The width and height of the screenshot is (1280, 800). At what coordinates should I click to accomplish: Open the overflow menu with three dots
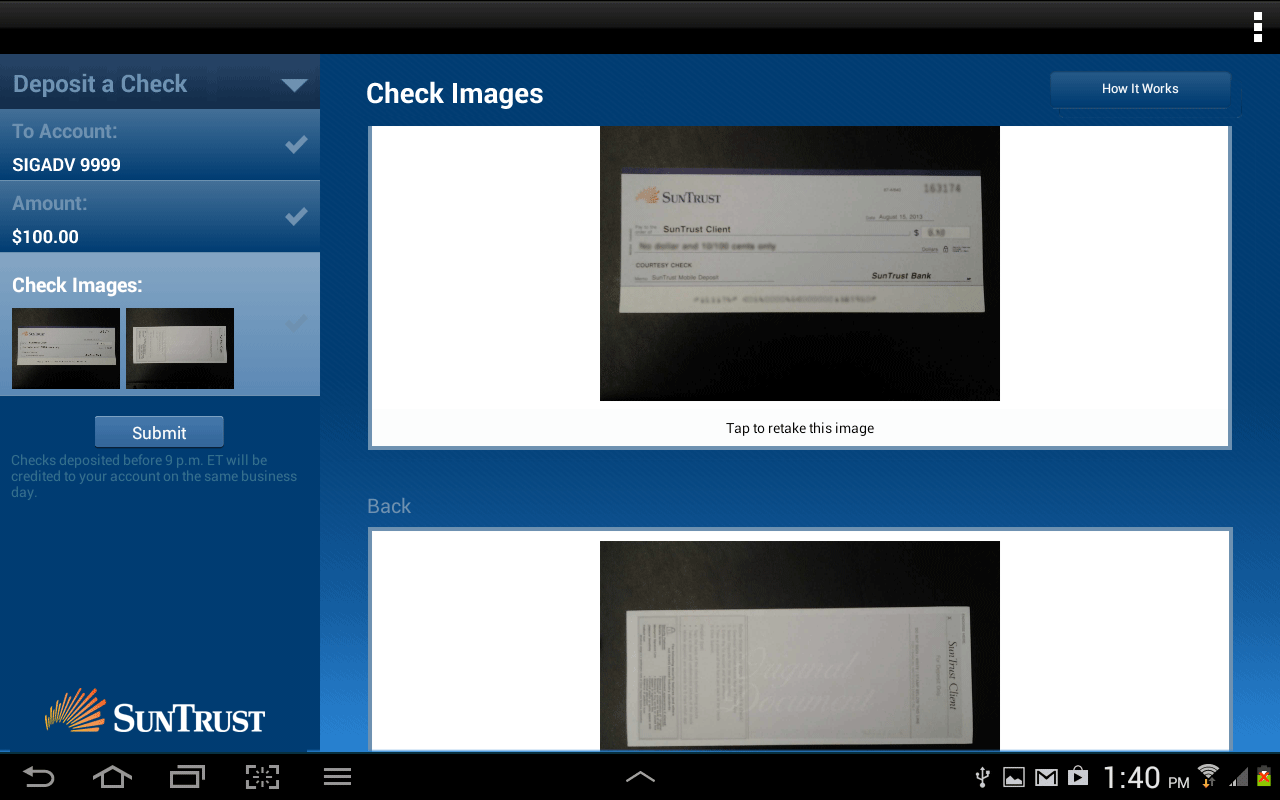coord(1258,27)
